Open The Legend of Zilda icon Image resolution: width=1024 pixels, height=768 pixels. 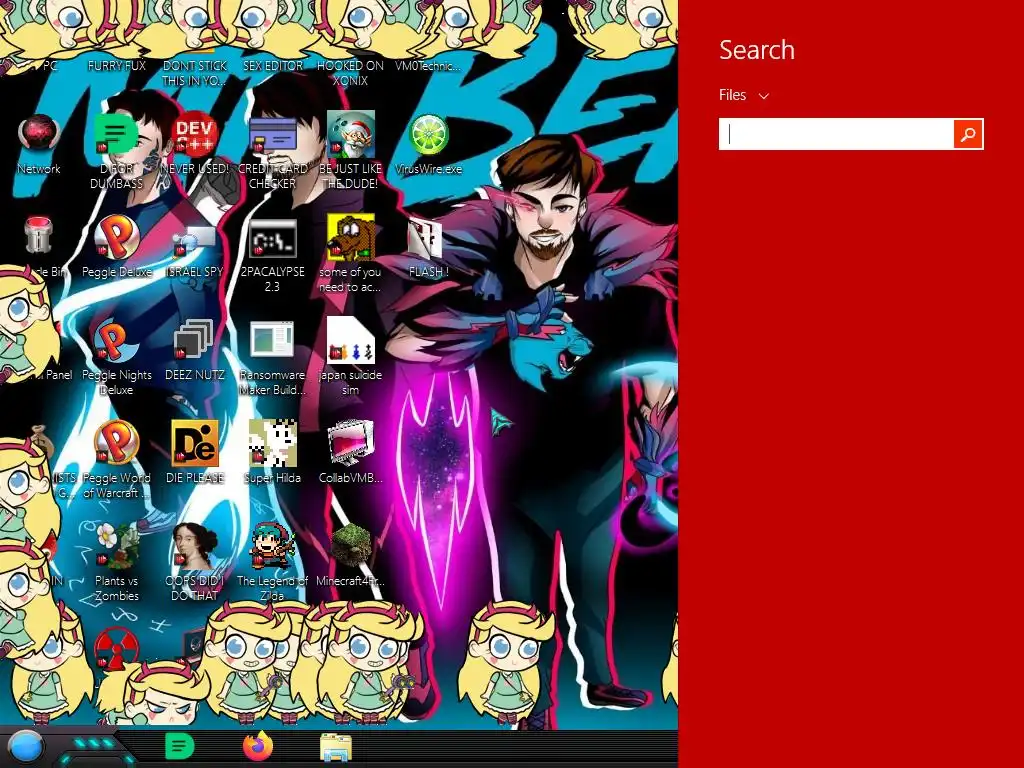tap(272, 546)
